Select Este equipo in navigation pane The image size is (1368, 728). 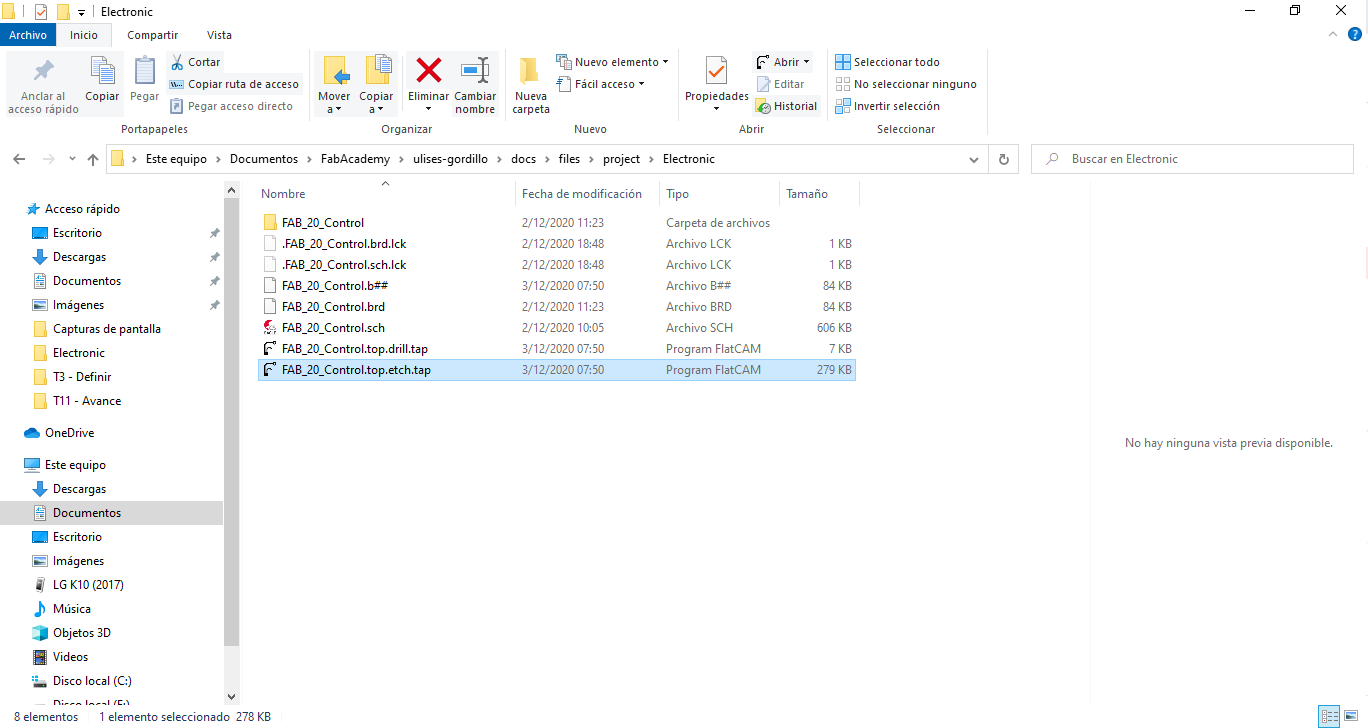point(75,465)
